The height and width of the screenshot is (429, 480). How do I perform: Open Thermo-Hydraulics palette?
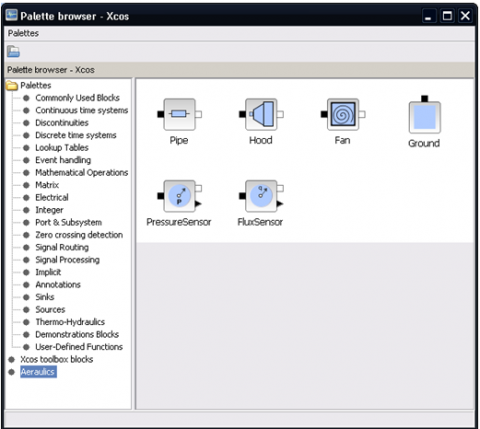coord(70,322)
